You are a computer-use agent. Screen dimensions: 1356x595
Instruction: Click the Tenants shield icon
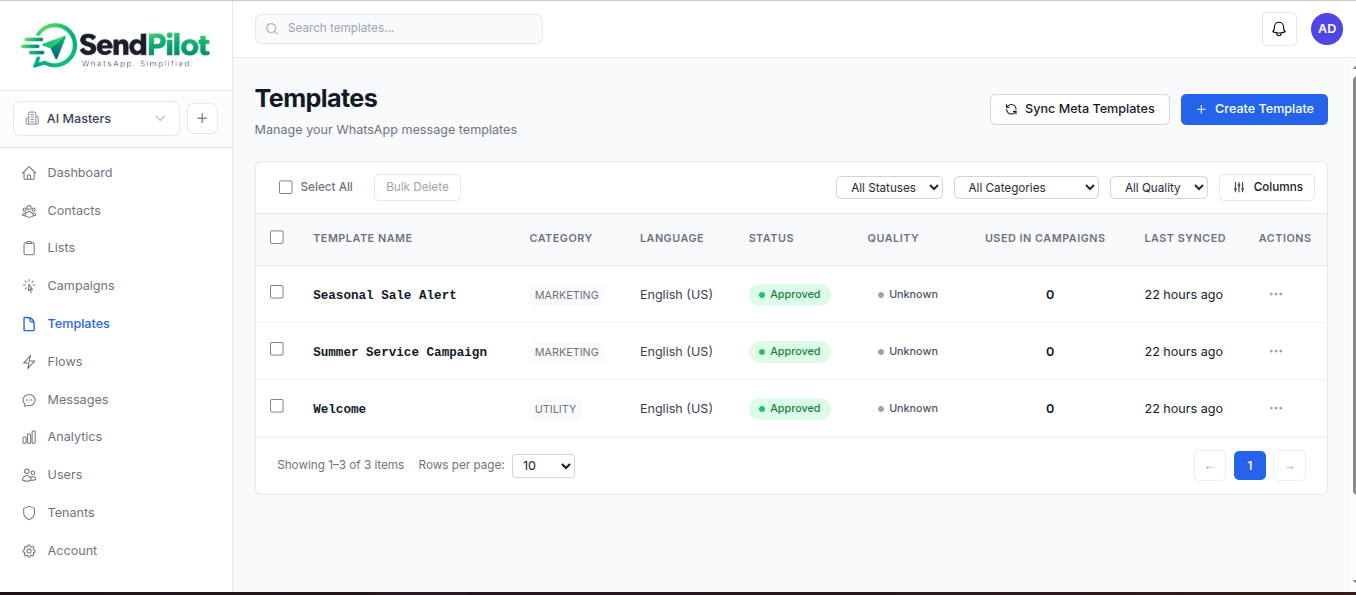click(x=29, y=513)
